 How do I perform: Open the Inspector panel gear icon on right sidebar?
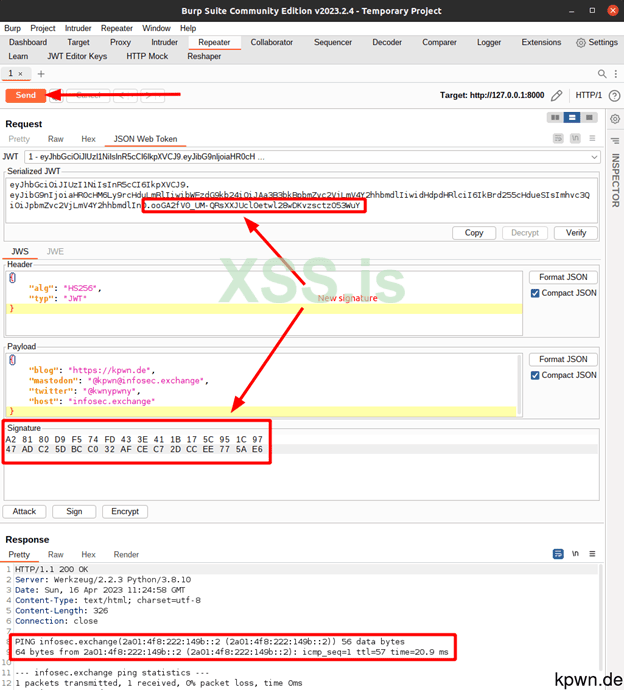[x=615, y=119]
